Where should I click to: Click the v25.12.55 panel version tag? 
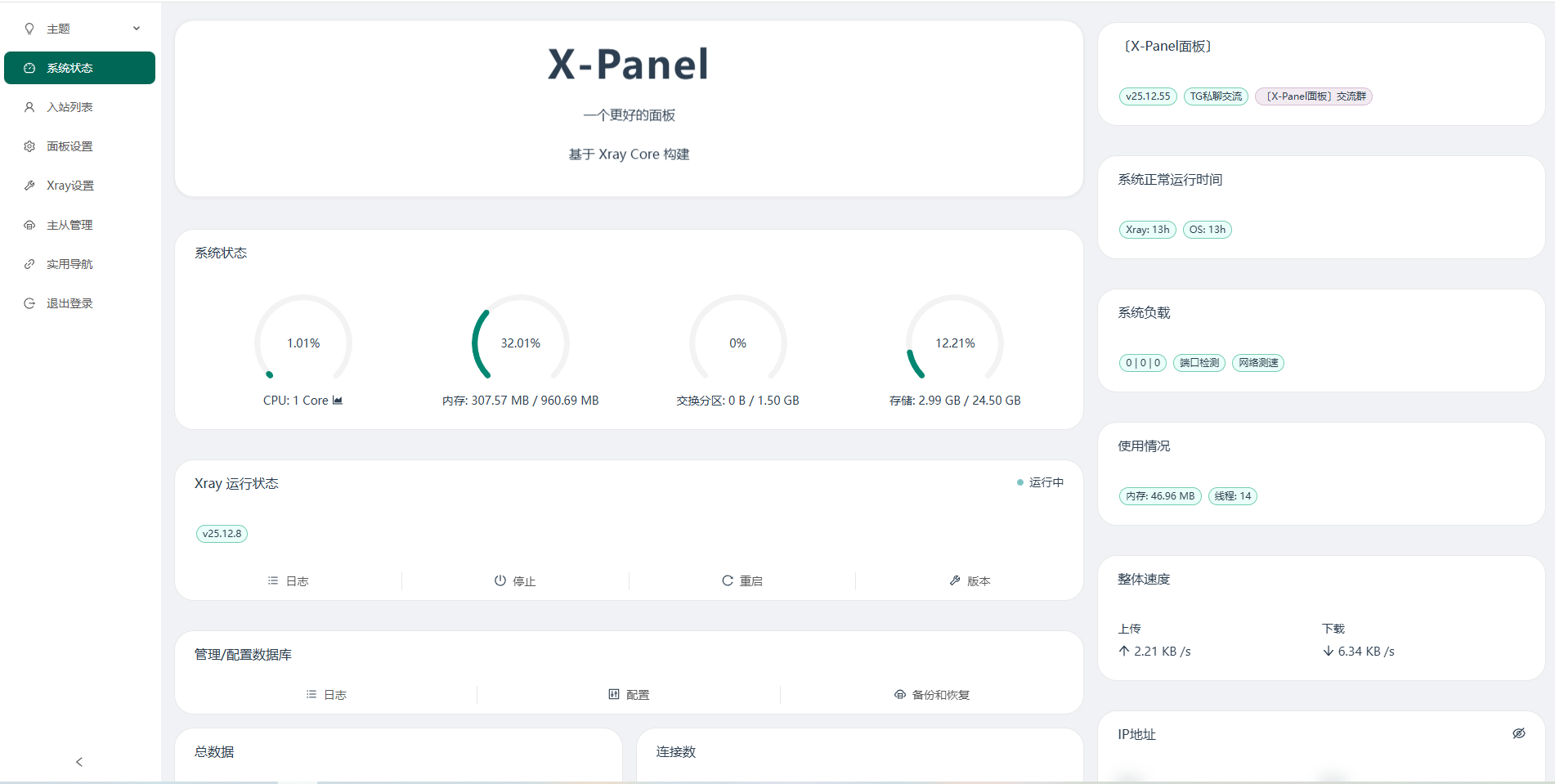1148,96
